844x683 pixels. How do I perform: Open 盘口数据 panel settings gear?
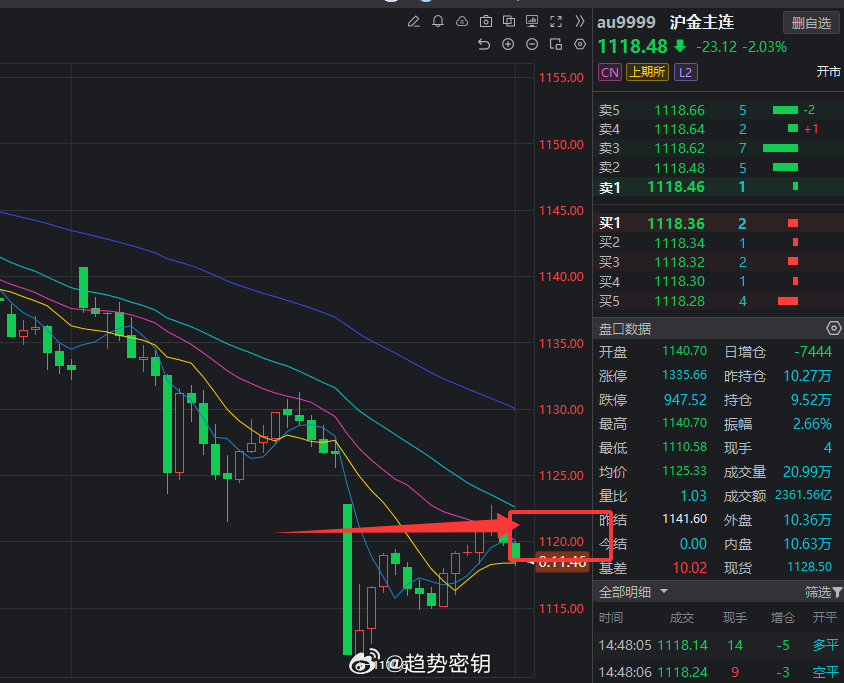click(x=833, y=328)
